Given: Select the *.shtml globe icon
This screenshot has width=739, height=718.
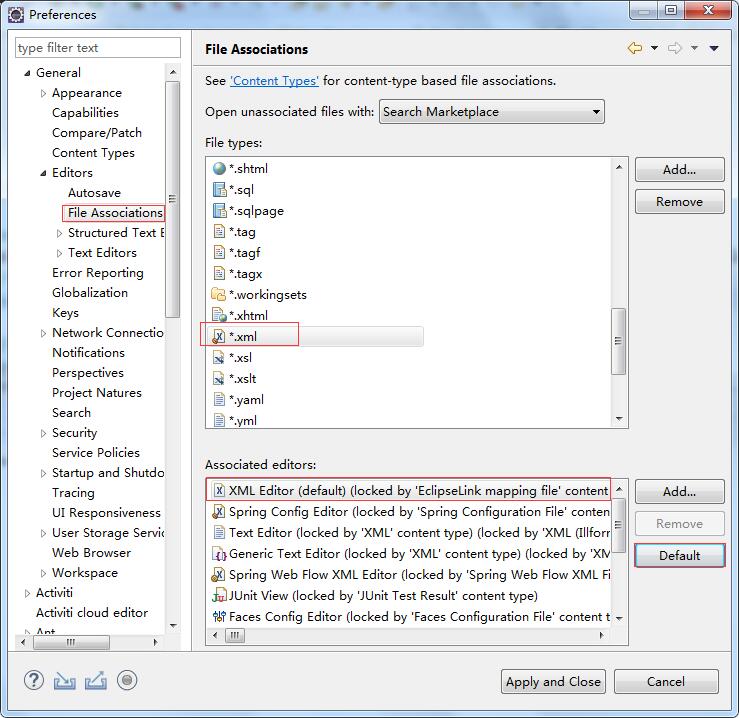Looking at the screenshot, I should coord(219,168).
